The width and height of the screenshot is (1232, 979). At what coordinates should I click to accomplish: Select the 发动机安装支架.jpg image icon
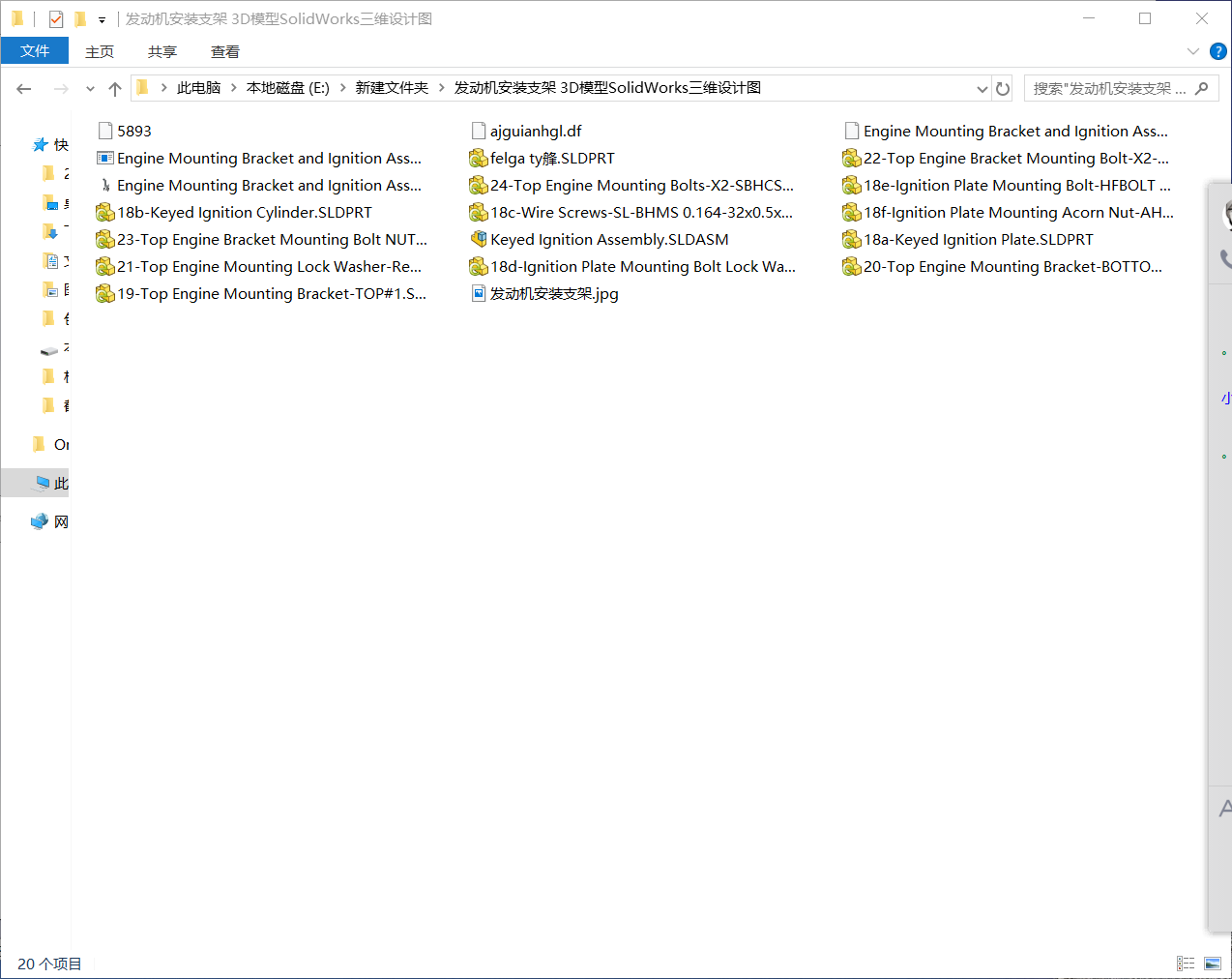coord(478,293)
